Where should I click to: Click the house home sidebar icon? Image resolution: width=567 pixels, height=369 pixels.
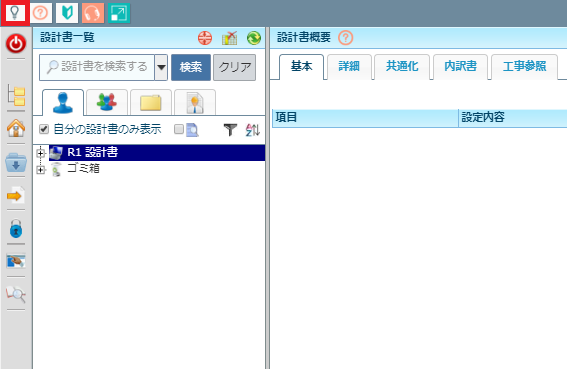pos(16,128)
